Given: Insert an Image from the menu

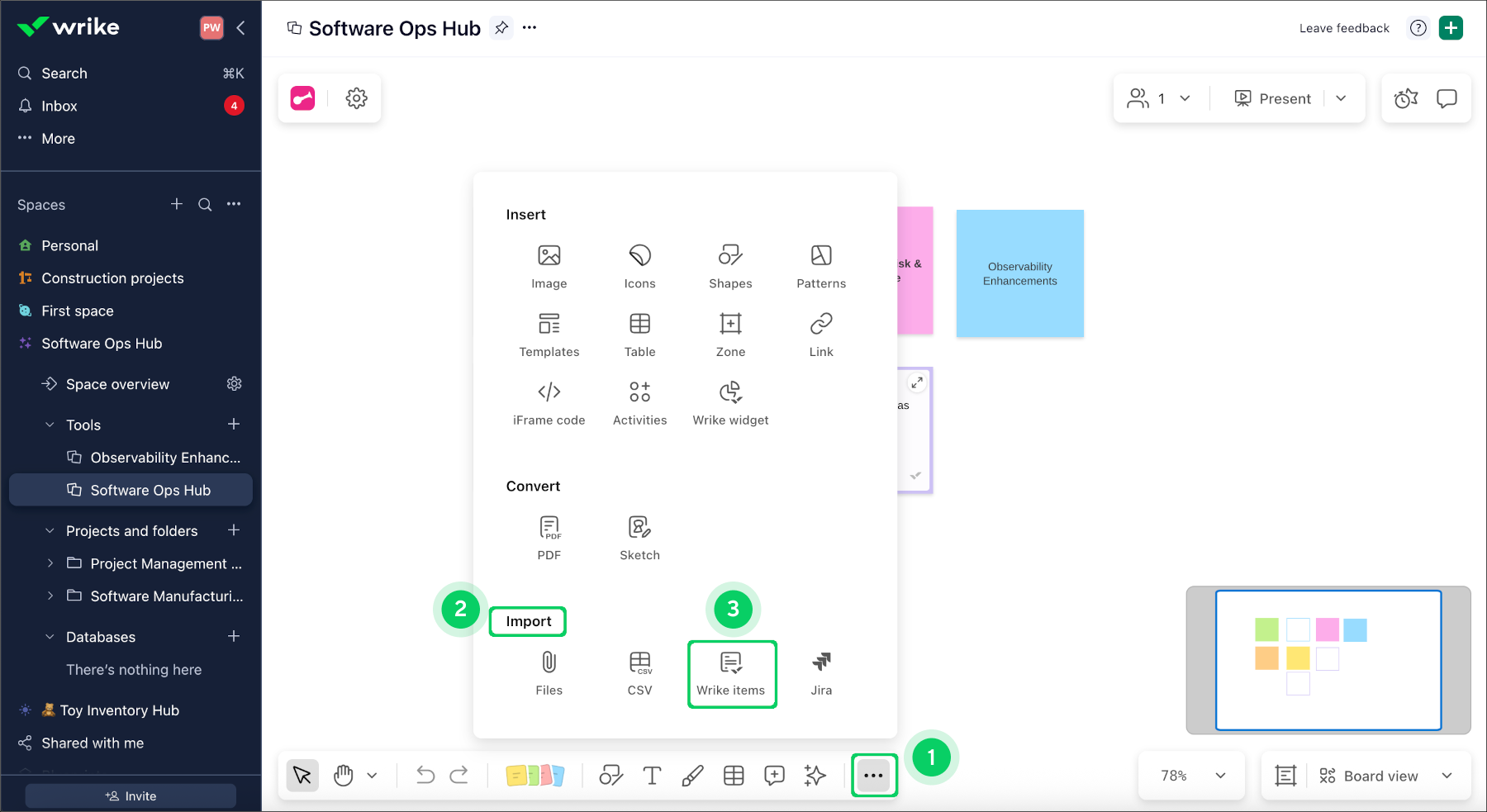Looking at the screenshot, I should point(549,266).
